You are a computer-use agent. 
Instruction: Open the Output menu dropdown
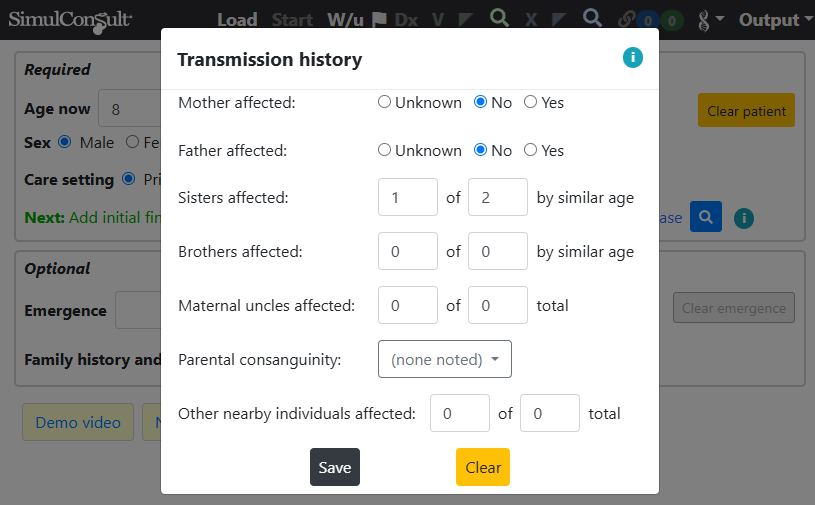[x=775, y=20]
